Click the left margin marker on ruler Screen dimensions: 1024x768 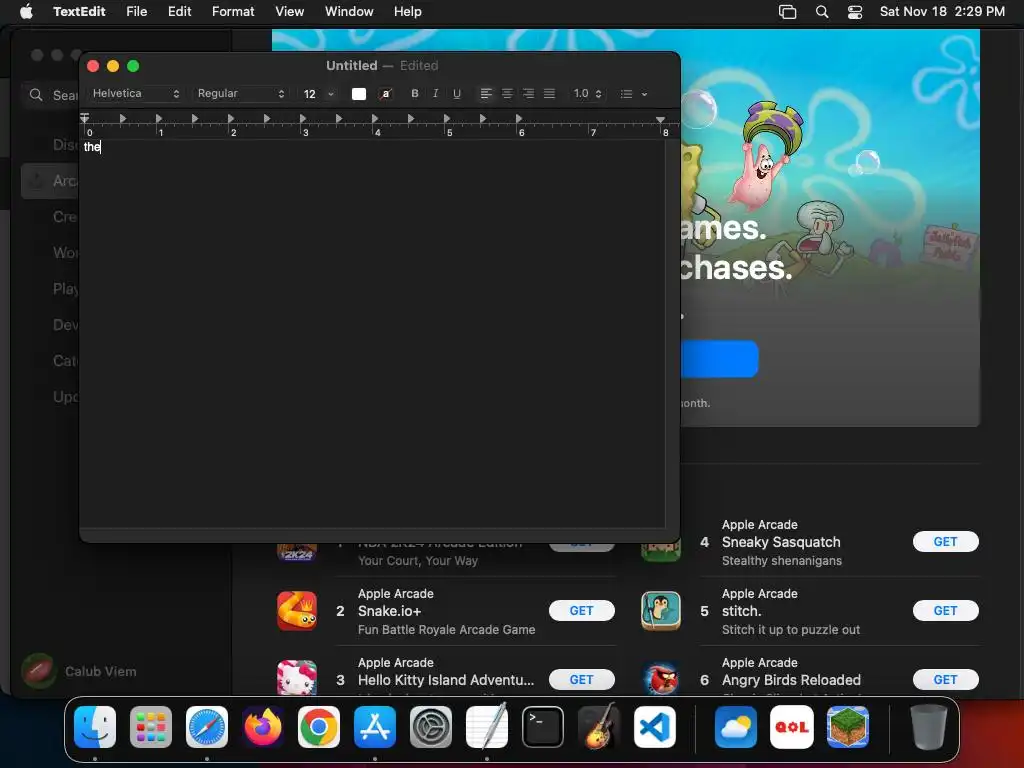coord(85,118)
